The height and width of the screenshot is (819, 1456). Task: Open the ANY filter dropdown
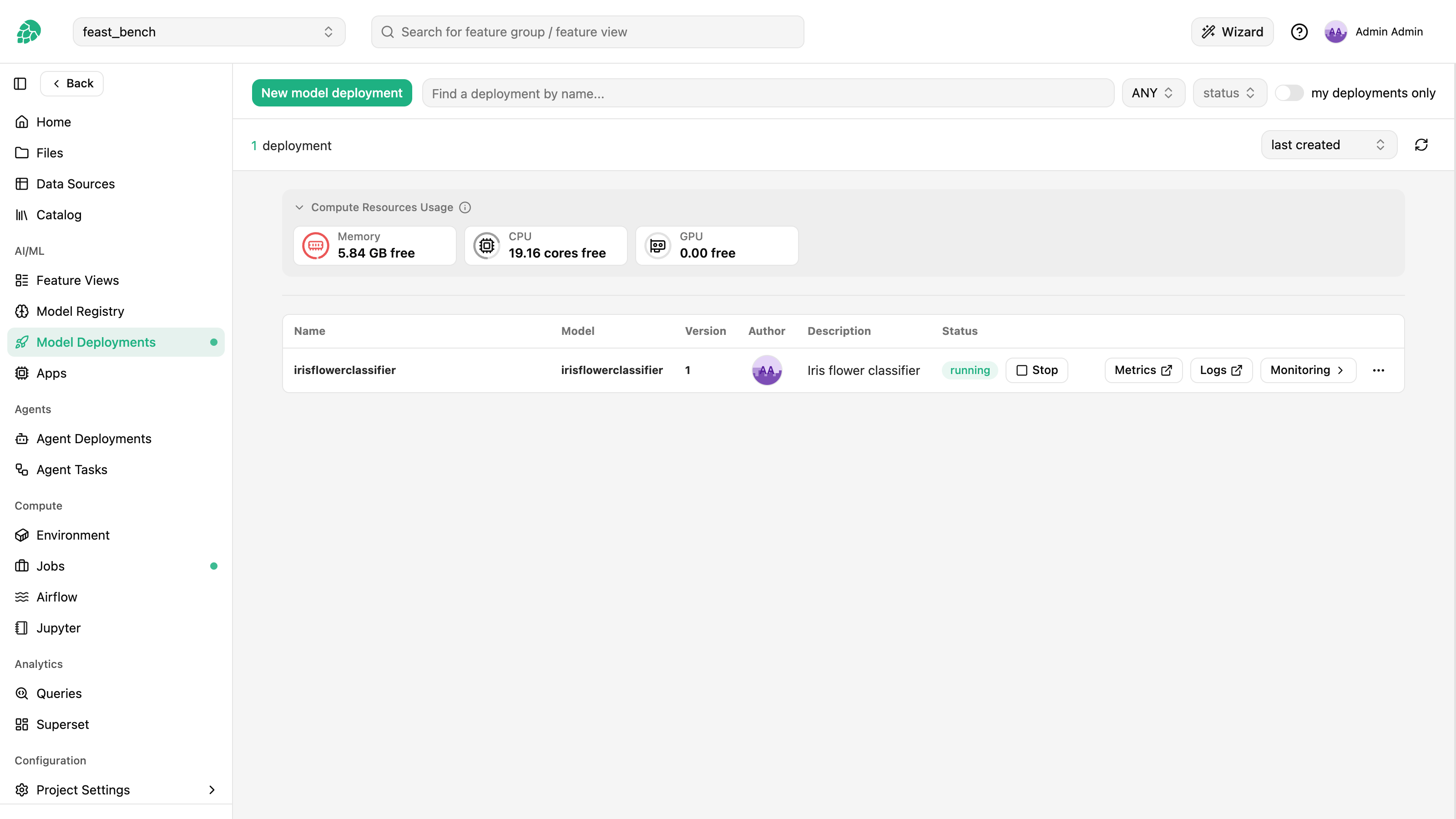(x=1153, y=93)
